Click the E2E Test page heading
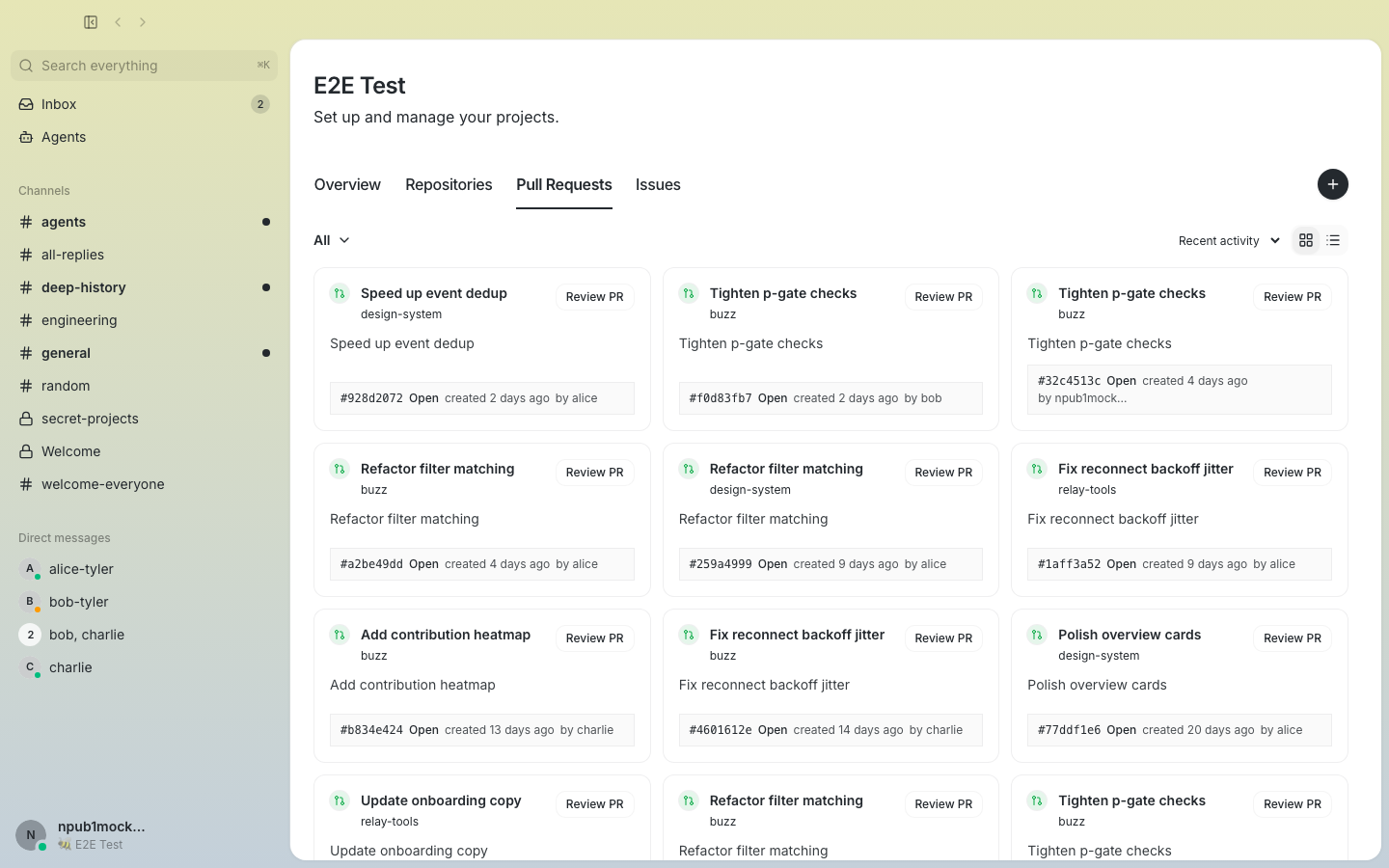This screenshot has width=1389, height=868. coord(360,86)
